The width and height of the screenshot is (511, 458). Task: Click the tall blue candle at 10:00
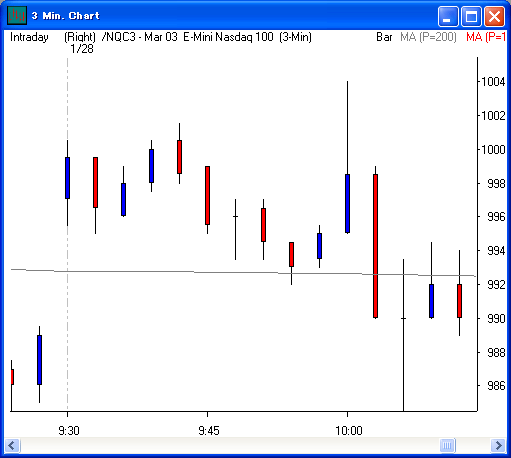pyautogui.click(x=347, y=203)
